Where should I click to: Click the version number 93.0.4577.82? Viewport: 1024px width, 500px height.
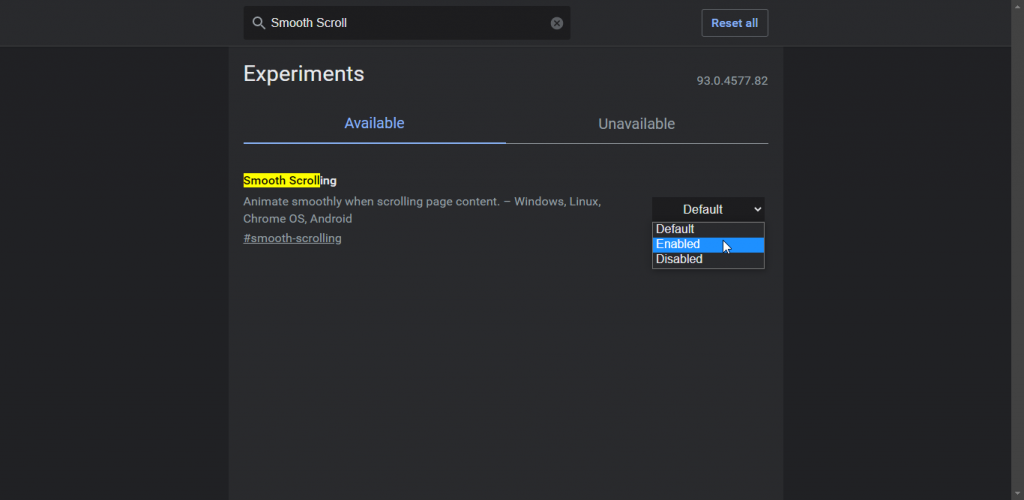732,81
